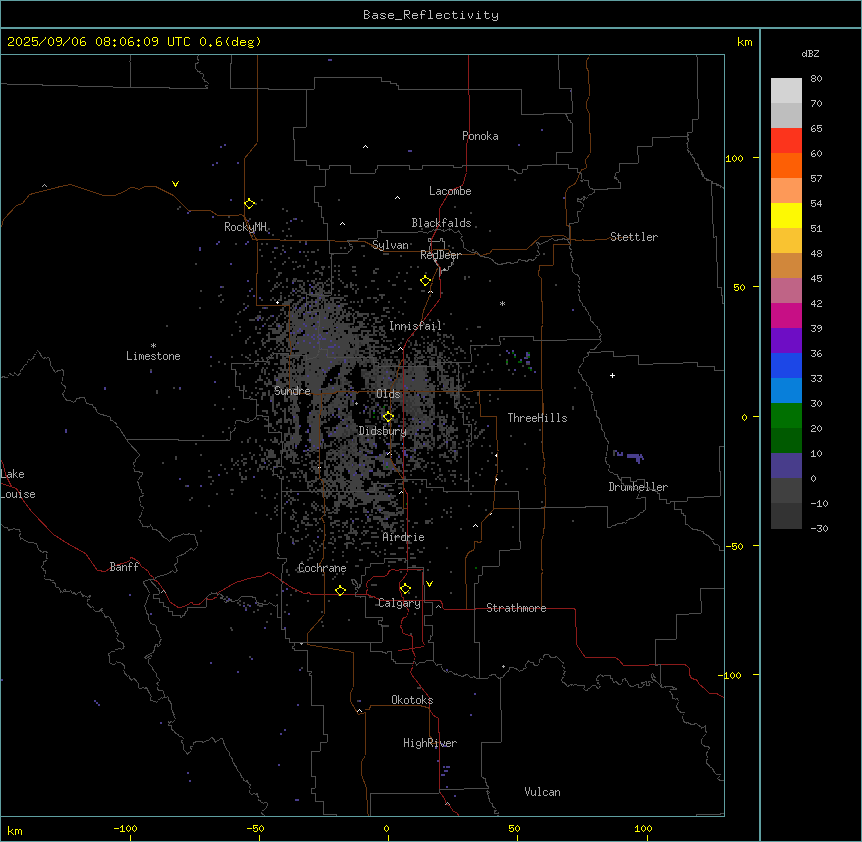
Task: Click the Ponoka city label
Action: [x=480, y=136]
